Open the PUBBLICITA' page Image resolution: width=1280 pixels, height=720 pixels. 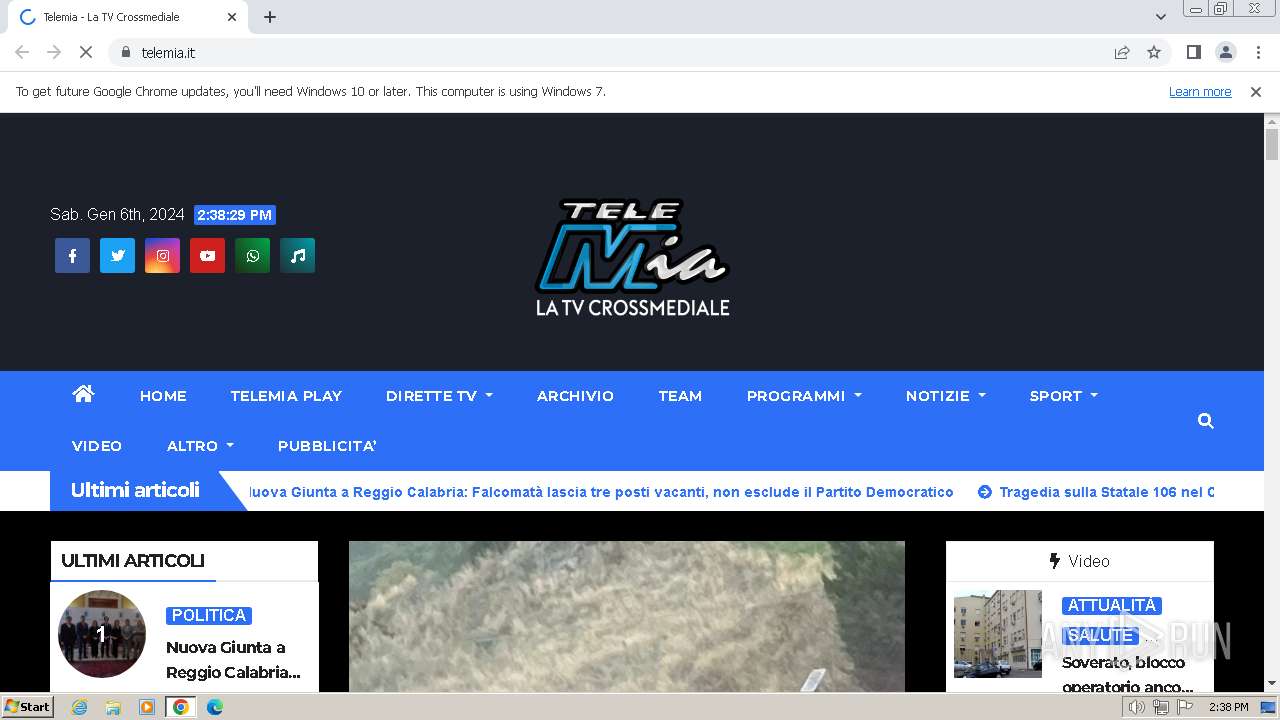327,446
